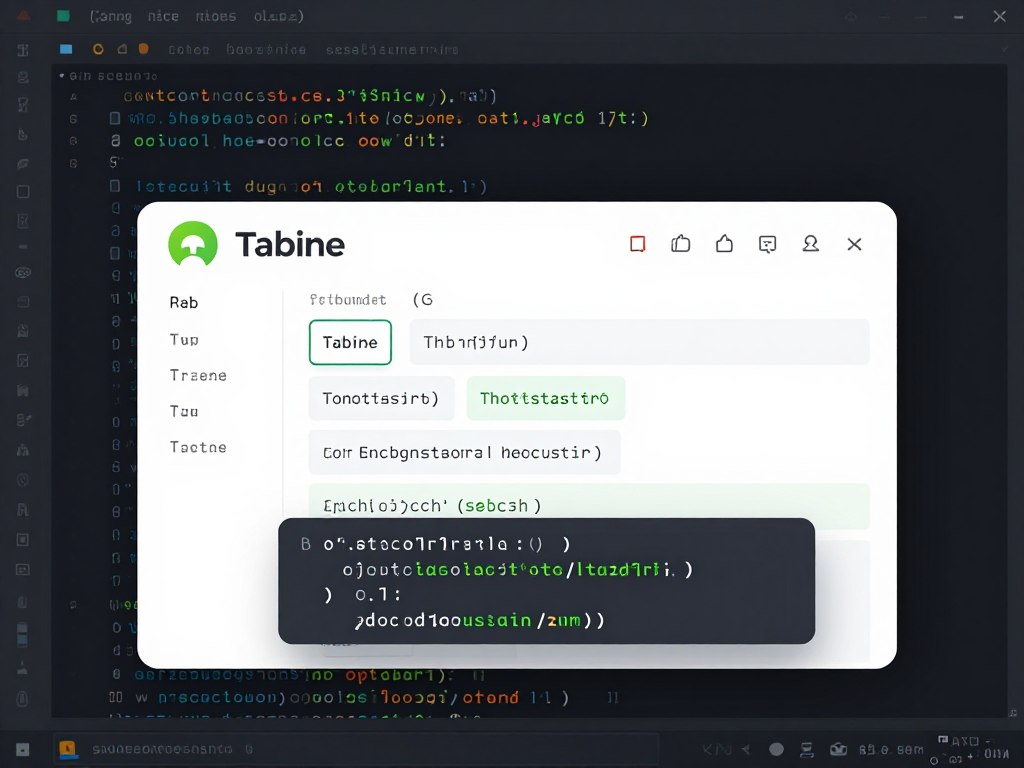Screen dimensions: 1024x768
Task: Click the circular progress indicator in the status bar
Action: [x=776, y=748]
